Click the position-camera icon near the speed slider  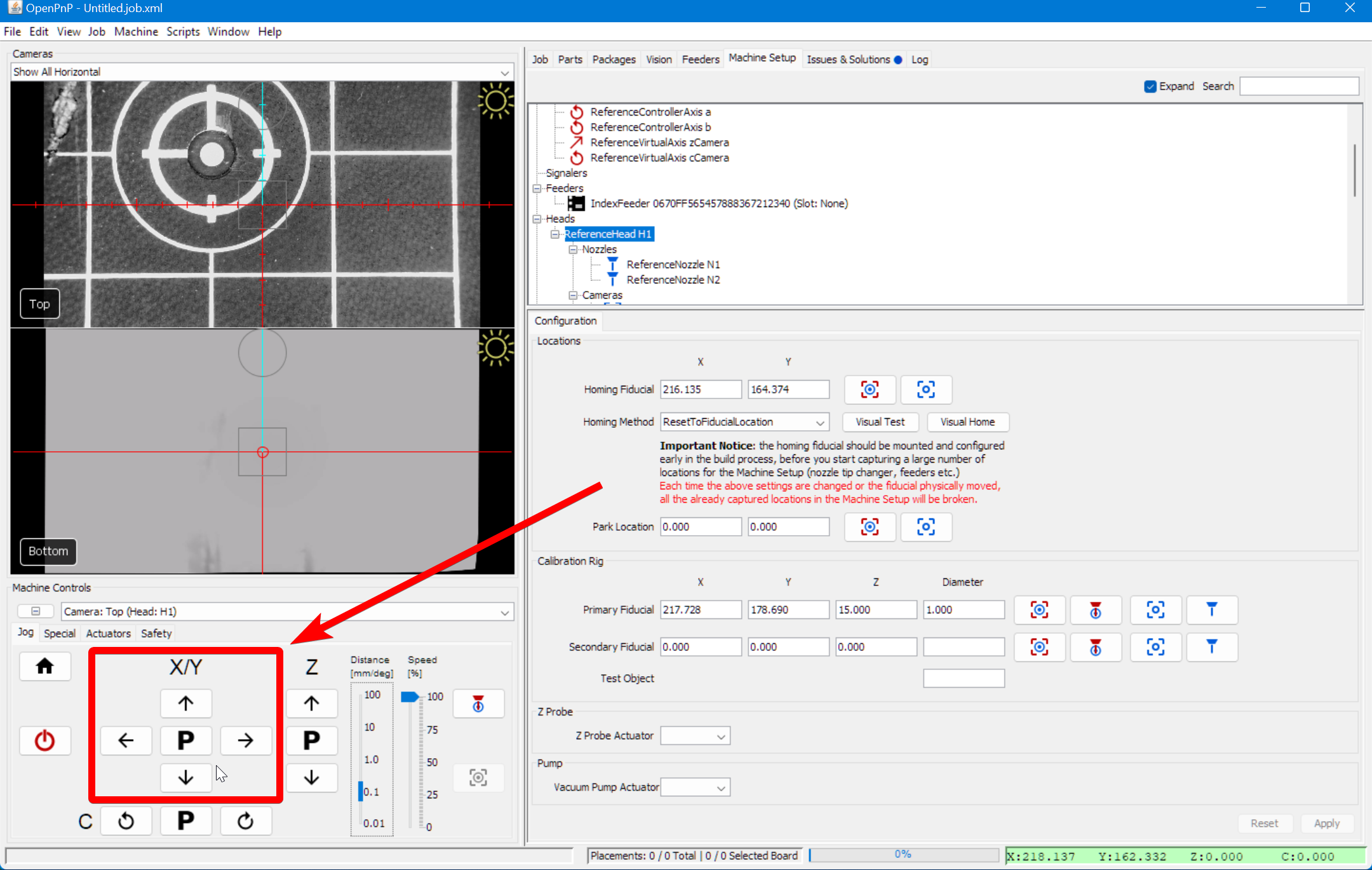click(478, 777)
